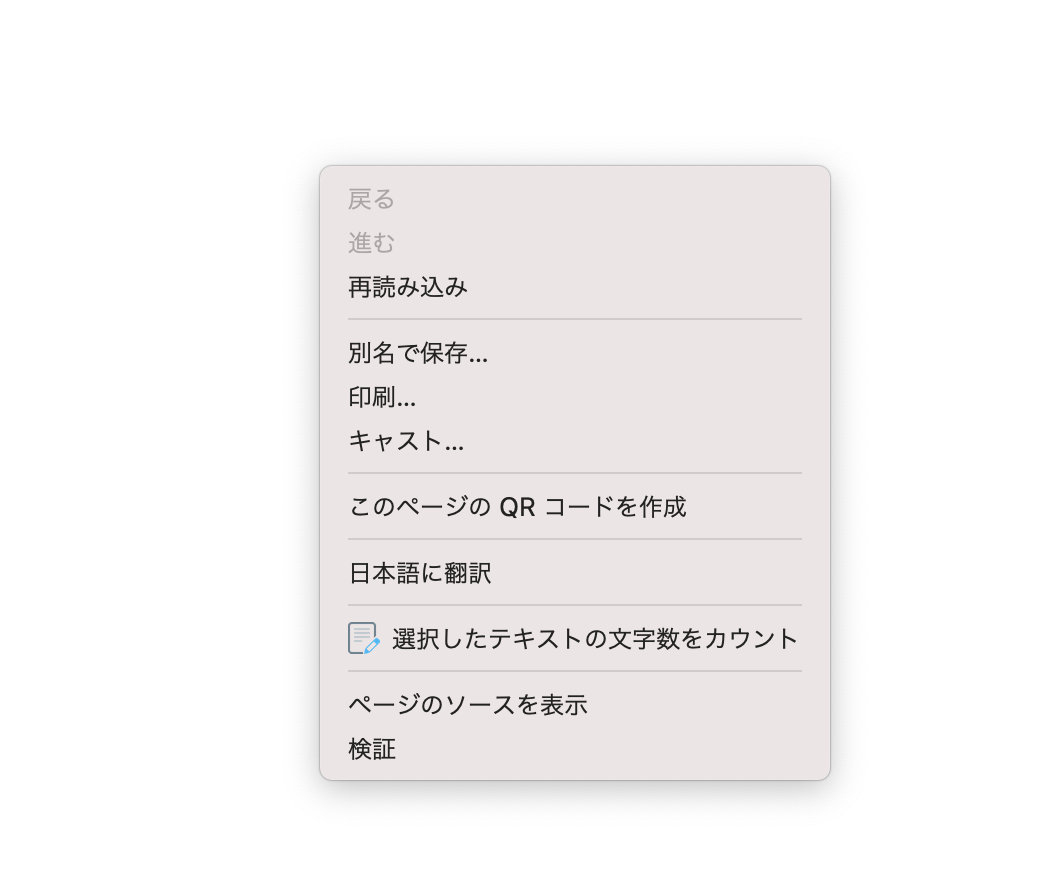The height and width of the screenshot is (870, 1058).
Task: Print the page from the context menu
Action: [382, 397]
